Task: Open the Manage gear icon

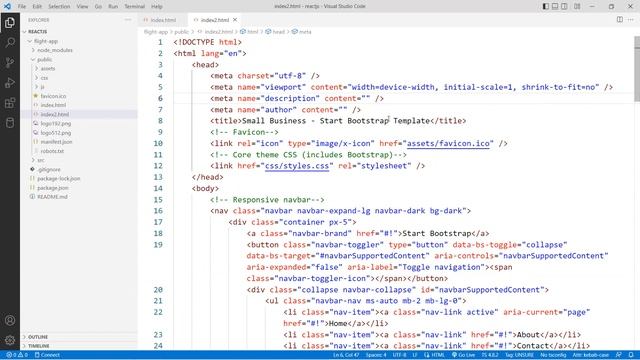Action: (x=10, y=340)
